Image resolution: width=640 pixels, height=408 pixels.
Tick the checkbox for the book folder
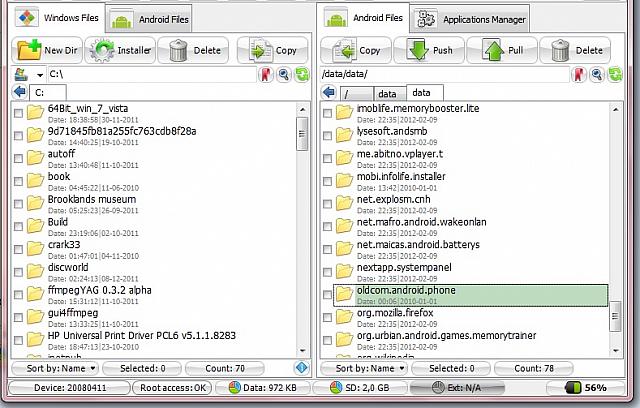pos(18,181)
